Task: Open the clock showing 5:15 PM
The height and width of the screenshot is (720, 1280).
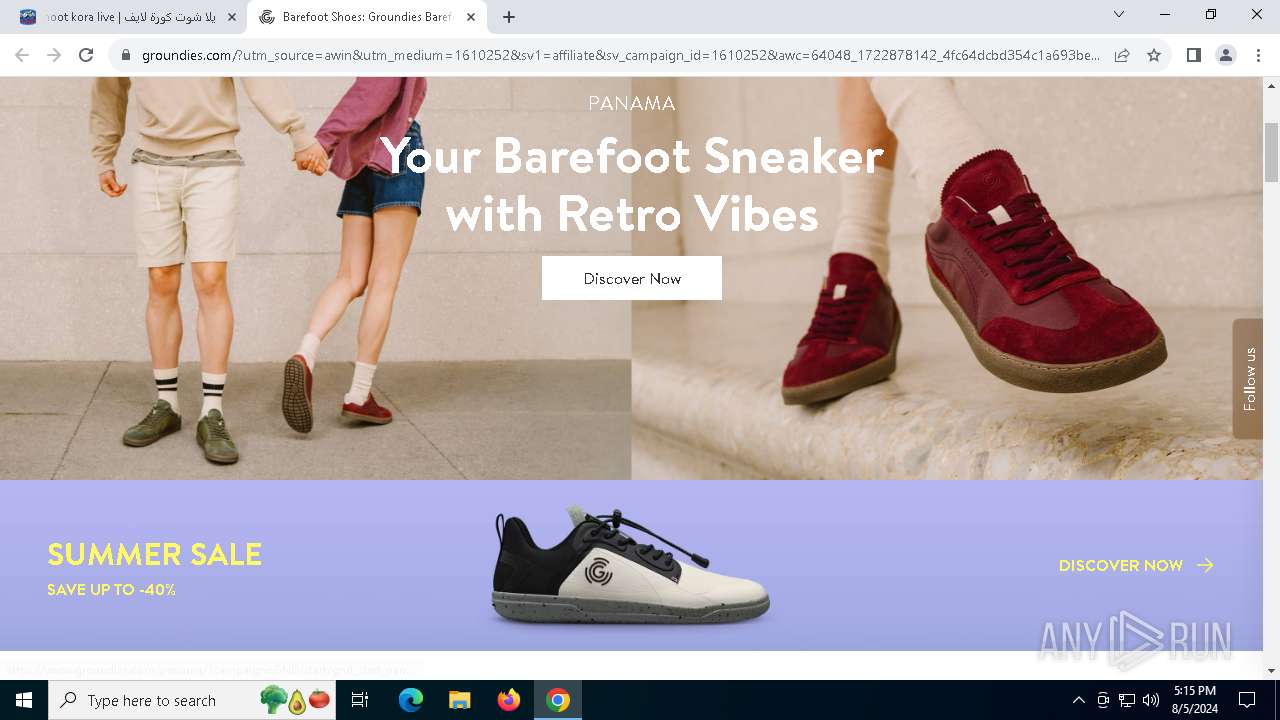Action: [1195, 700]
